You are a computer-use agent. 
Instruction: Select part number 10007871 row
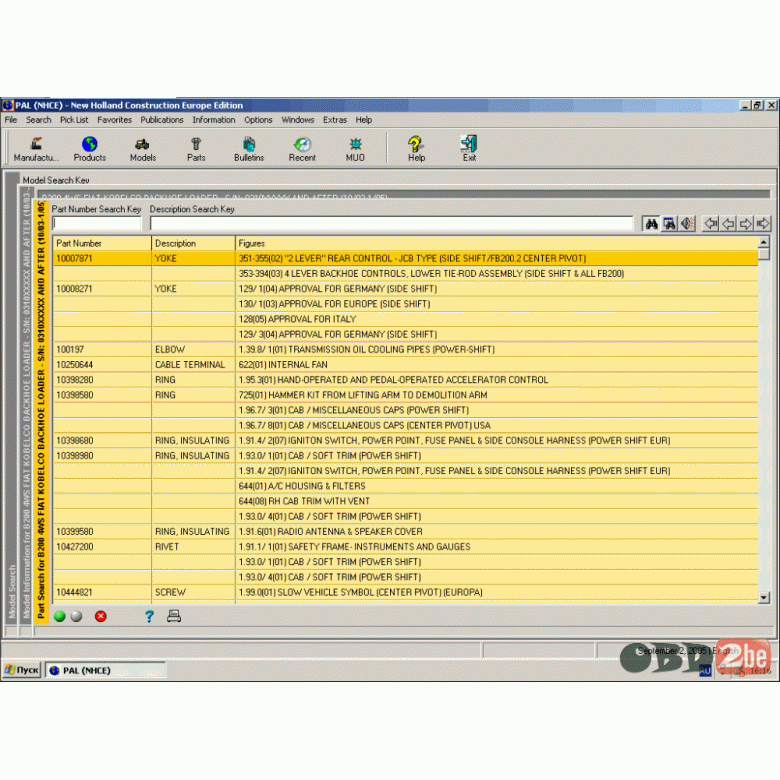click(405, 258)
